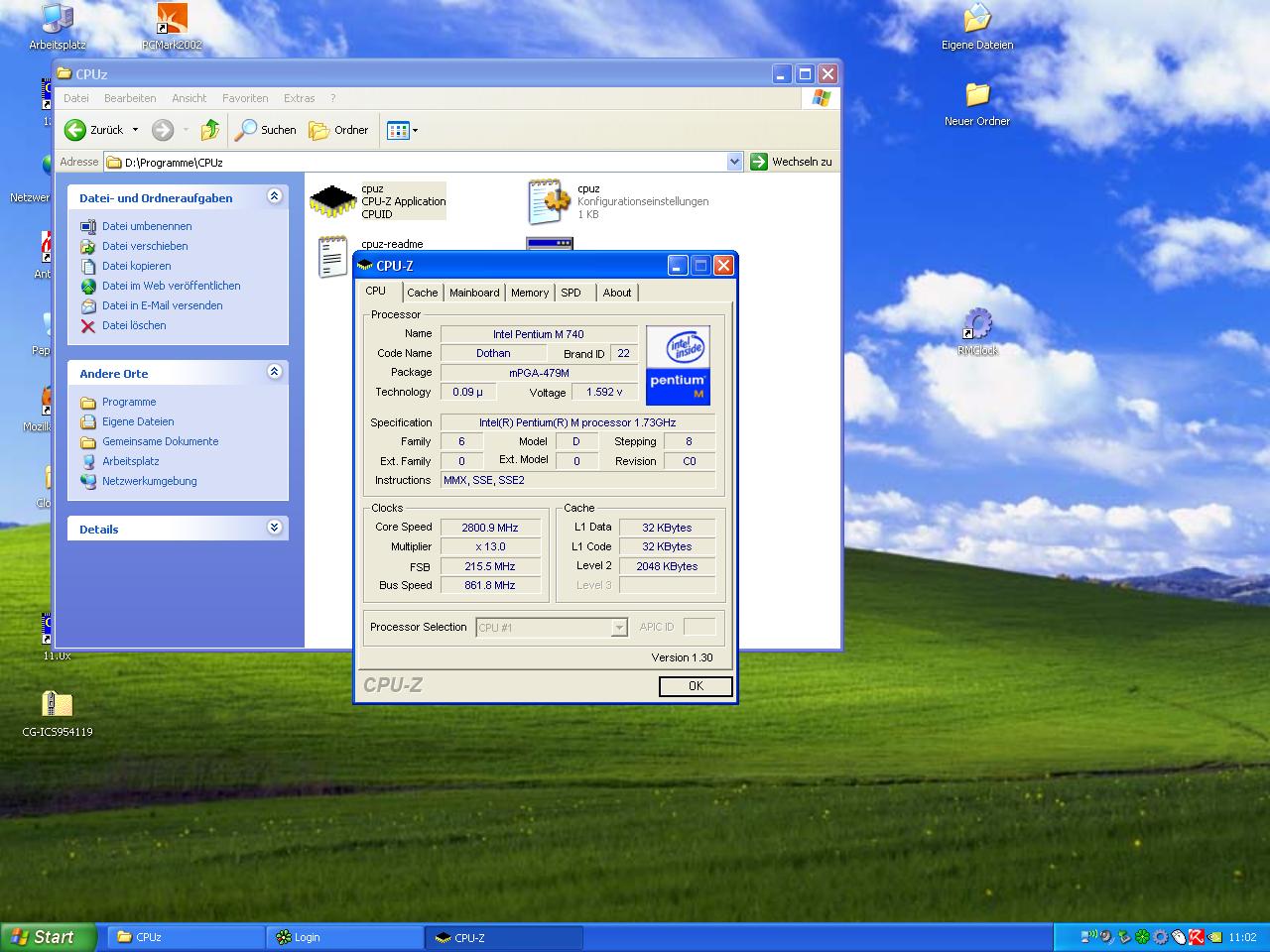Launch the RMClock desktop shortcut
This screenshot has width=1270, height=952.
click(x=977, y=332)
